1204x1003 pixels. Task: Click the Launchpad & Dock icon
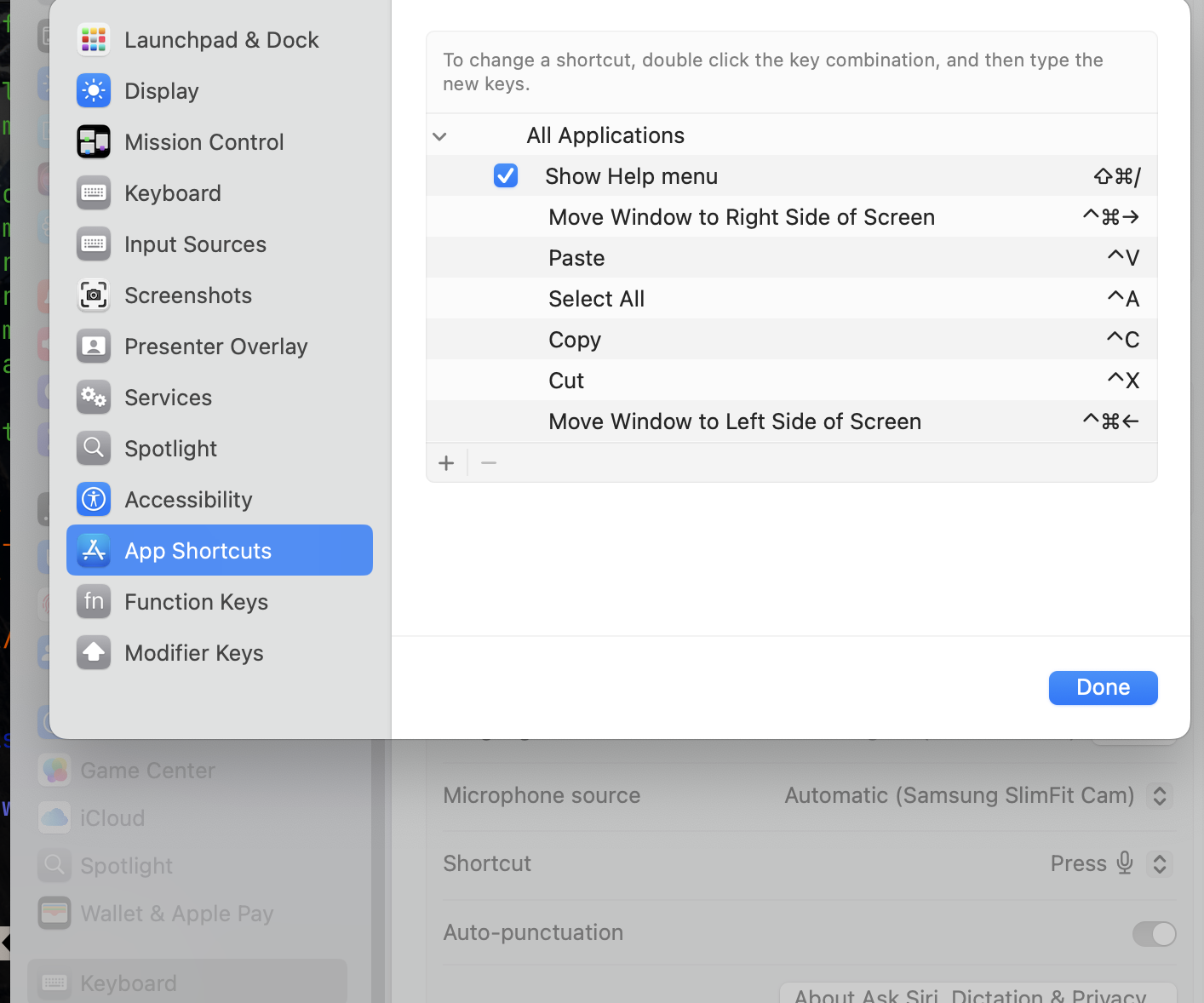[94, 40]
